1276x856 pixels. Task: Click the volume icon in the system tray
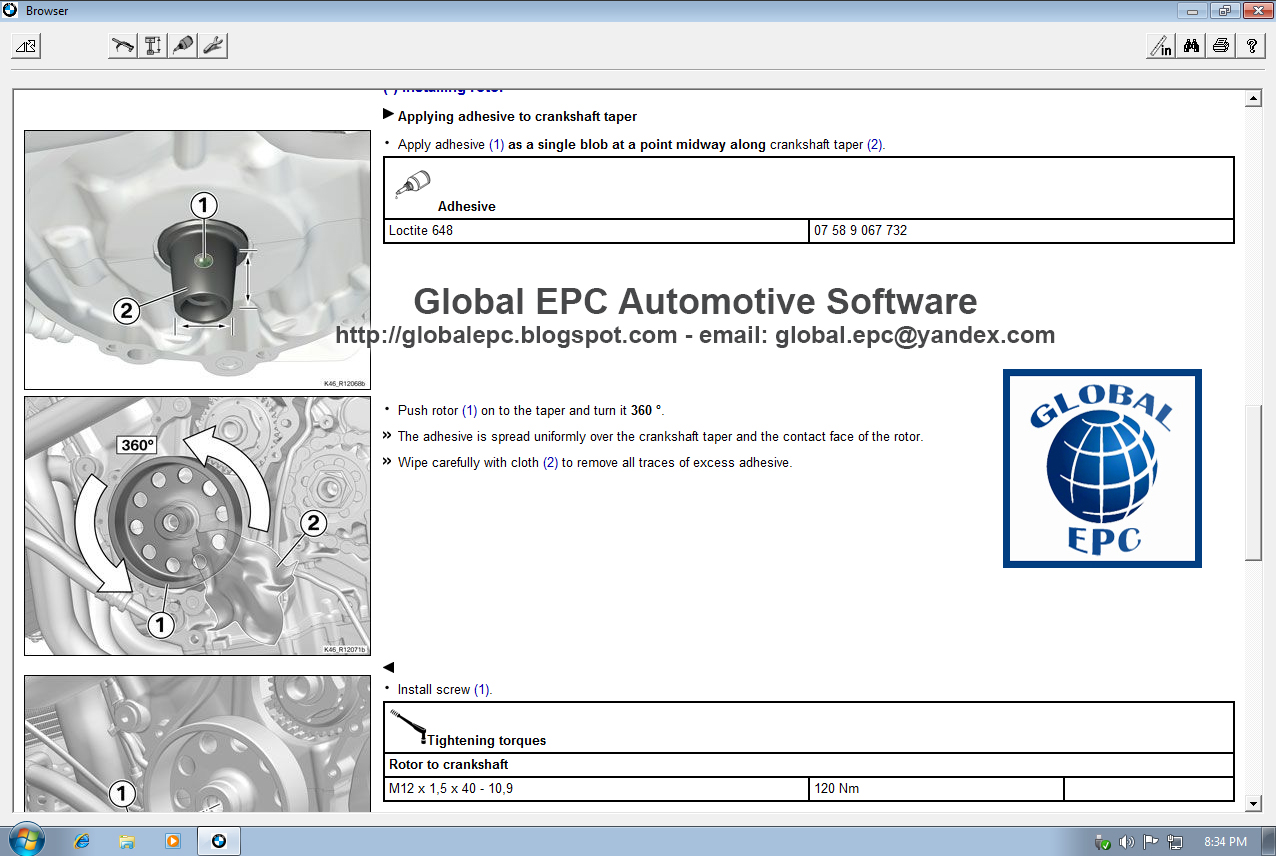(1127, 841)
